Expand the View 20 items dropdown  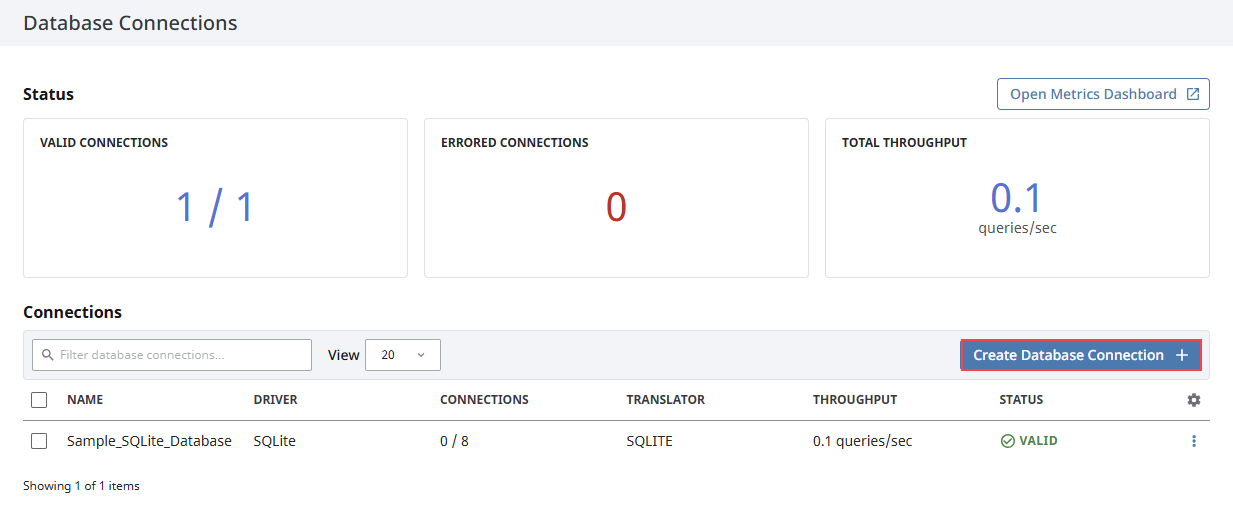coord(403,355)
